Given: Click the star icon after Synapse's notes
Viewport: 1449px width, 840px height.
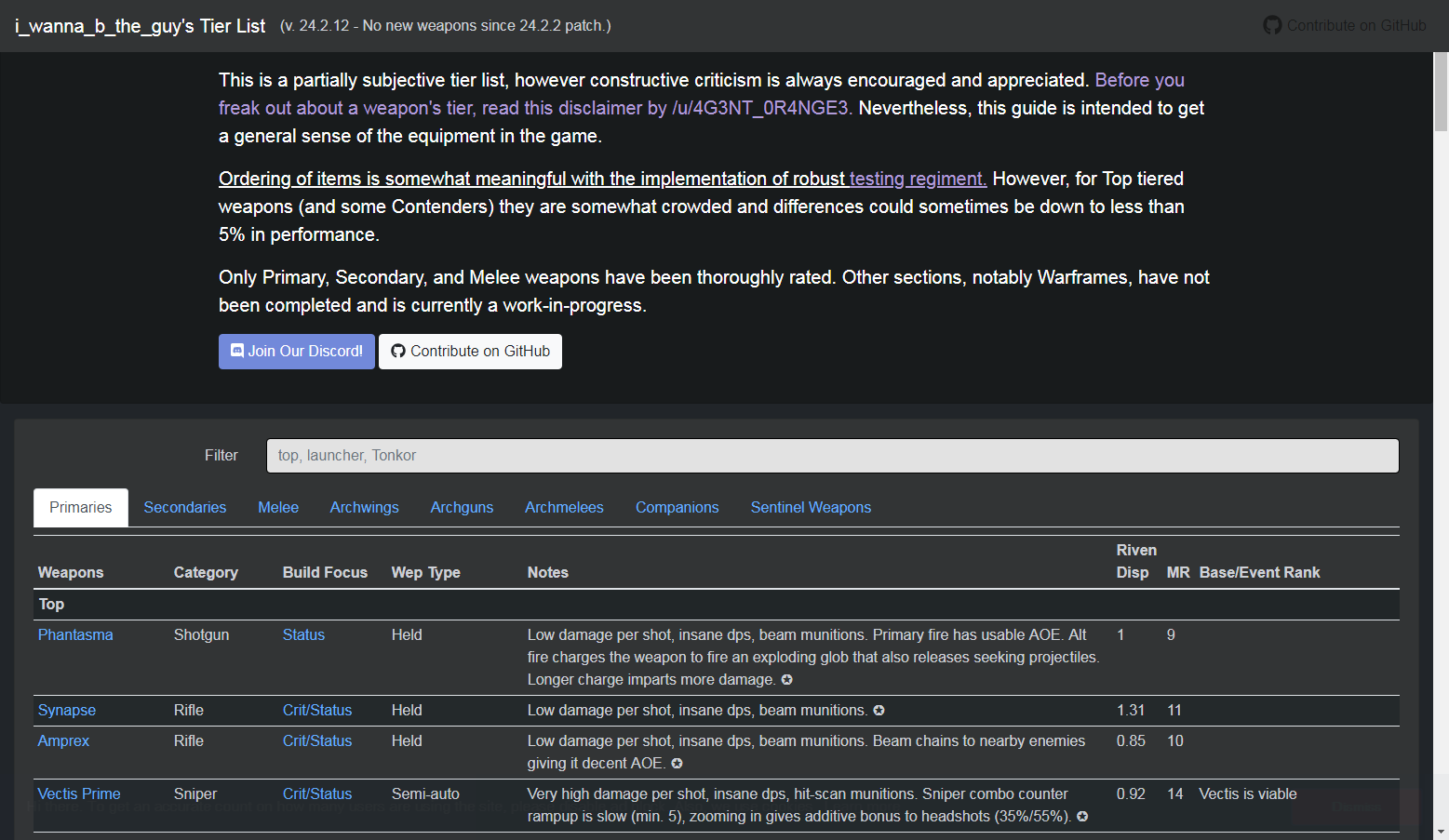Looking at the screenshot, I should (x=879, y=711).
